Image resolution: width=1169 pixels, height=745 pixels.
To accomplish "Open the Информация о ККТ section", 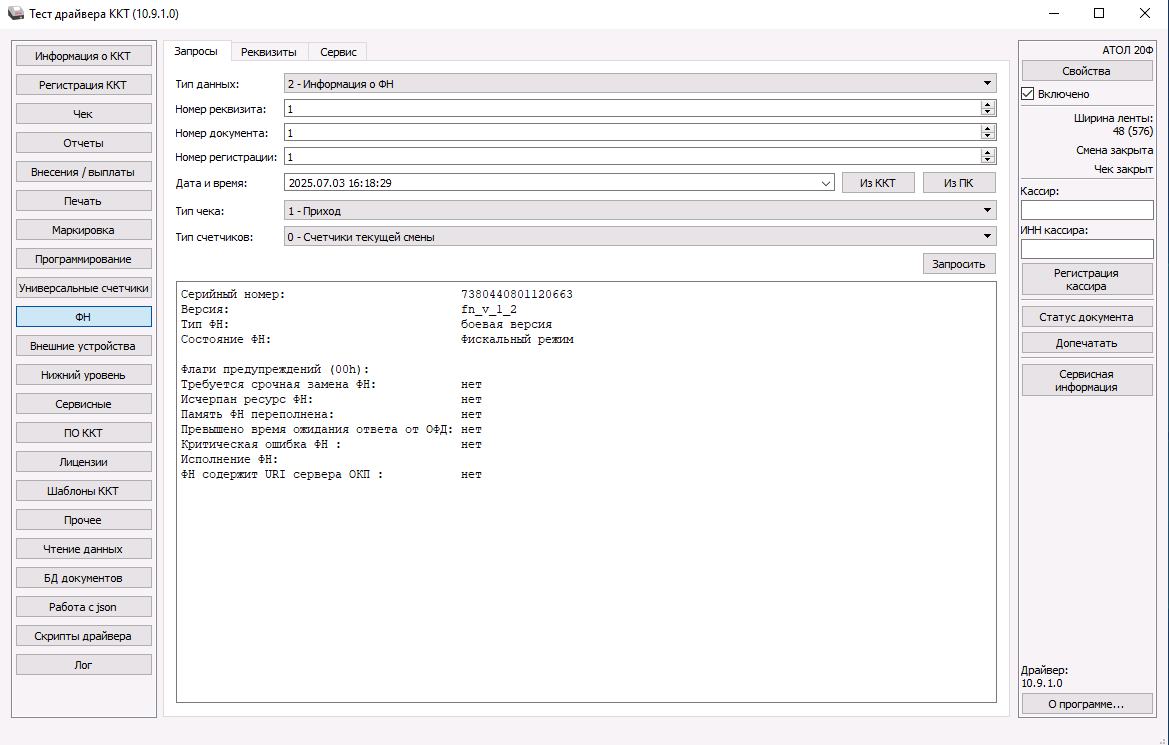I will coord(84,56).
